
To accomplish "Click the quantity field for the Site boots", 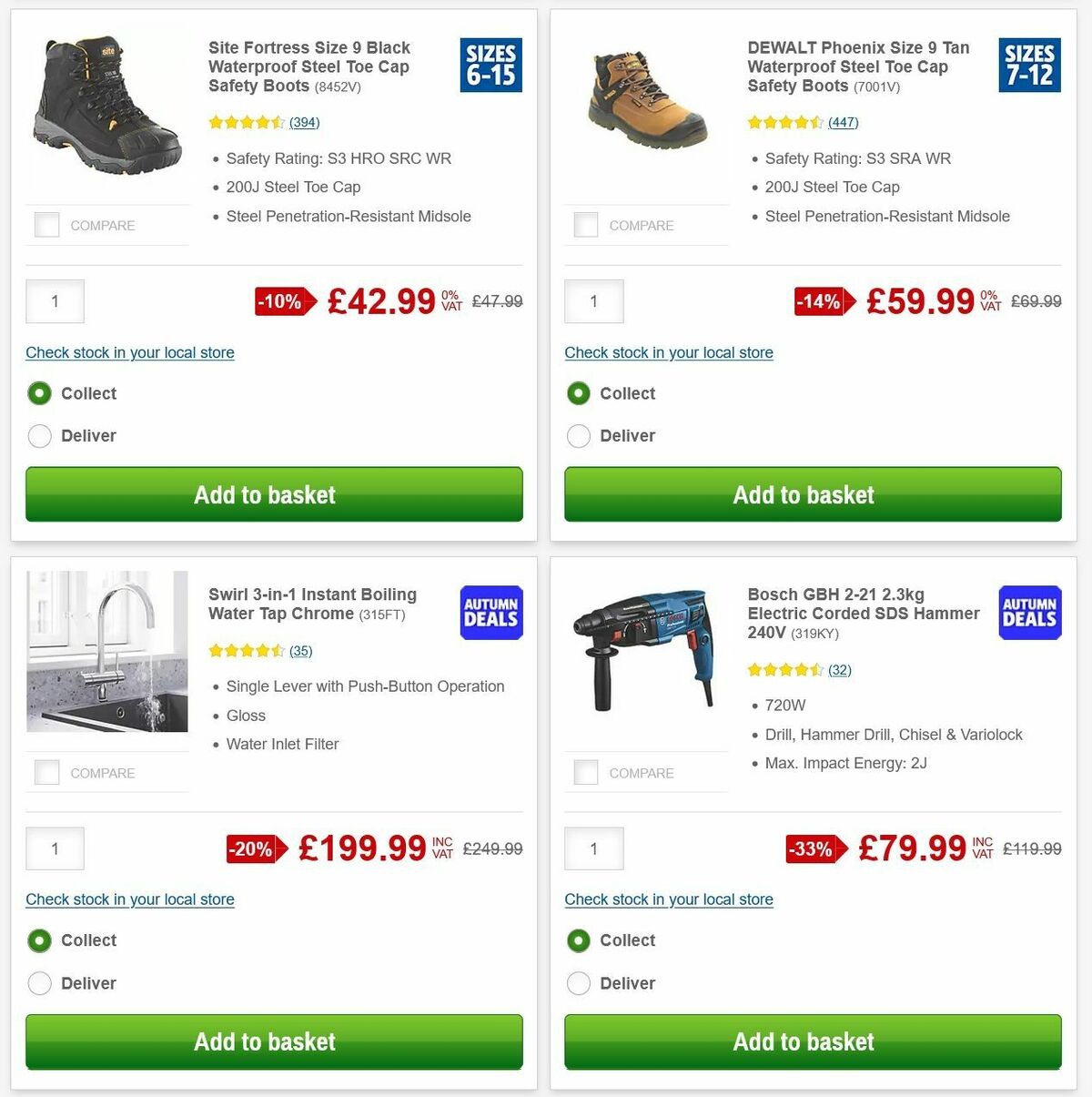I will coord(55,301).
